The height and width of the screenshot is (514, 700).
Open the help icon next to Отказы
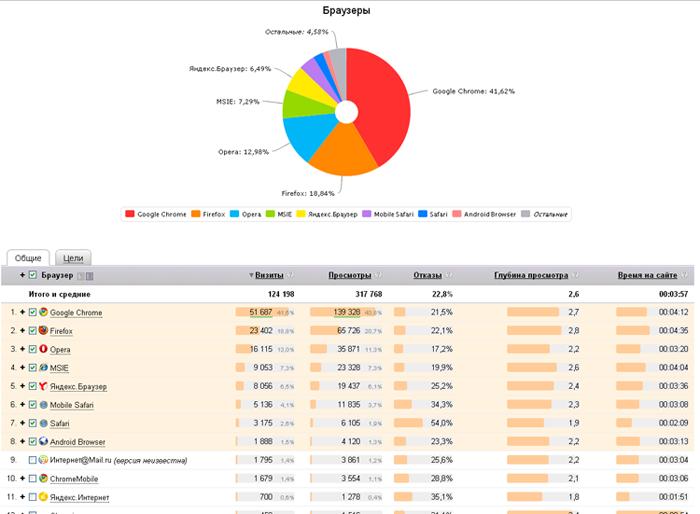tap(448, 275)
